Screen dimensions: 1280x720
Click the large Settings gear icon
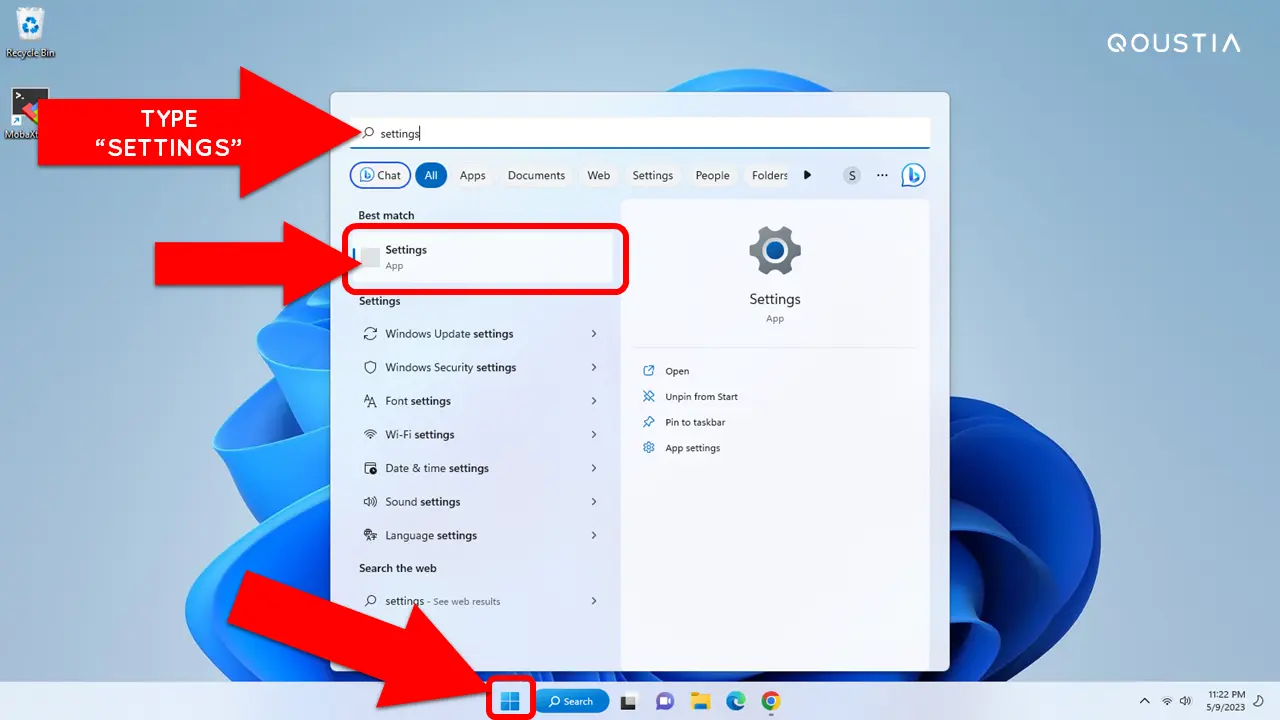click(x=775, y=251)
